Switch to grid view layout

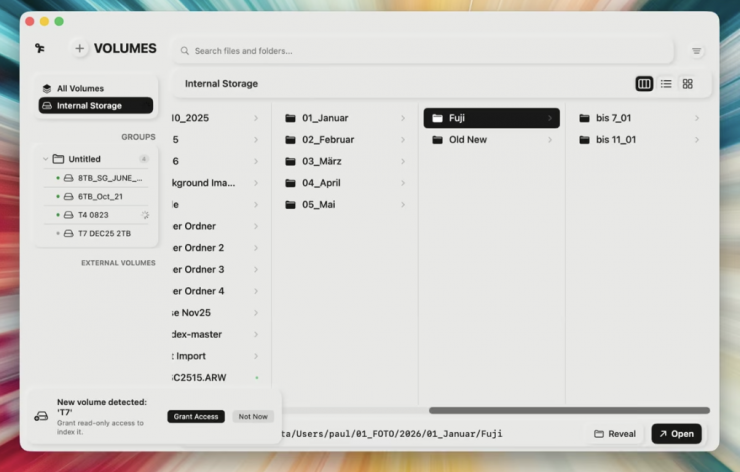pos(688,84)
